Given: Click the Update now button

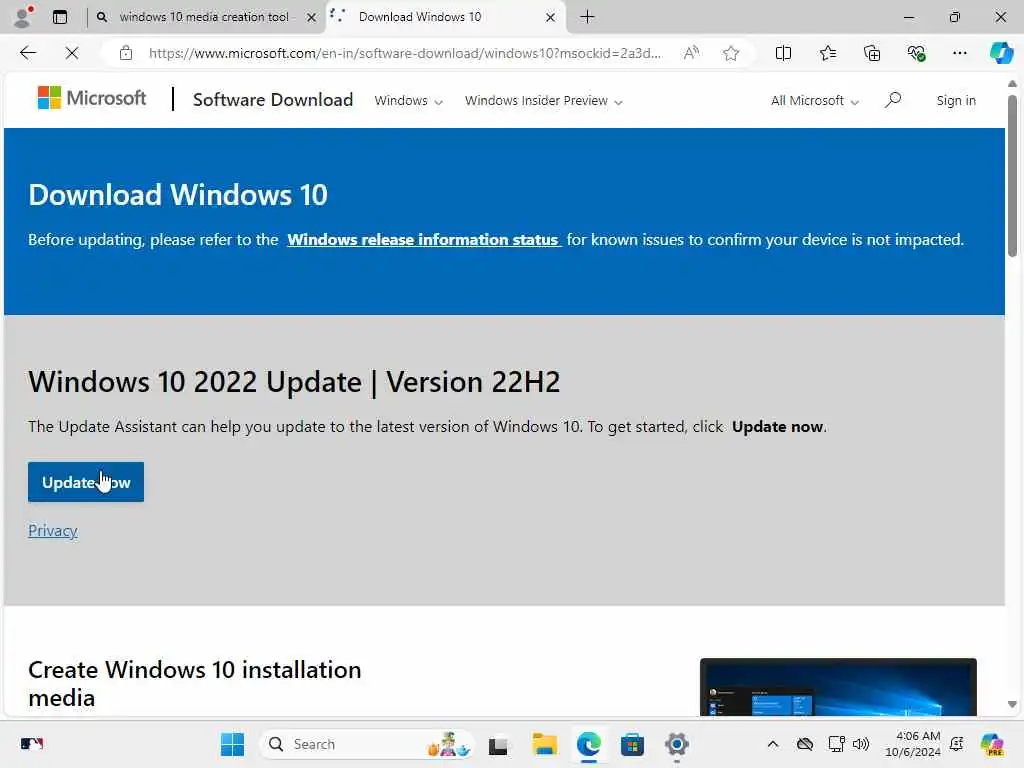Looking at the screenshot, I should coord(86,482).
